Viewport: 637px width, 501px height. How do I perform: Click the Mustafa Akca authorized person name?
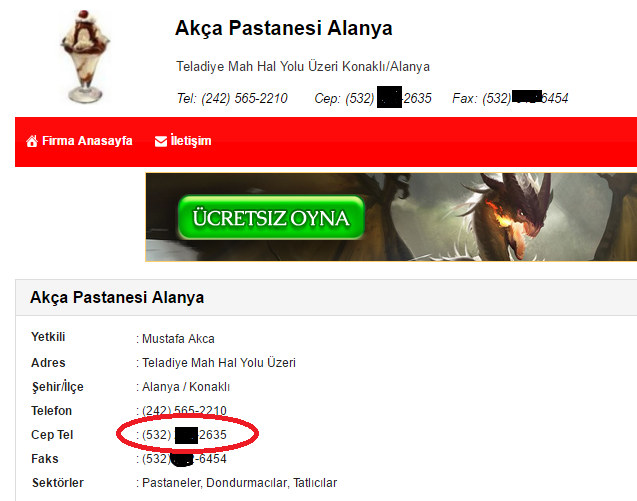pyautogui.click(x=178, y=339)
